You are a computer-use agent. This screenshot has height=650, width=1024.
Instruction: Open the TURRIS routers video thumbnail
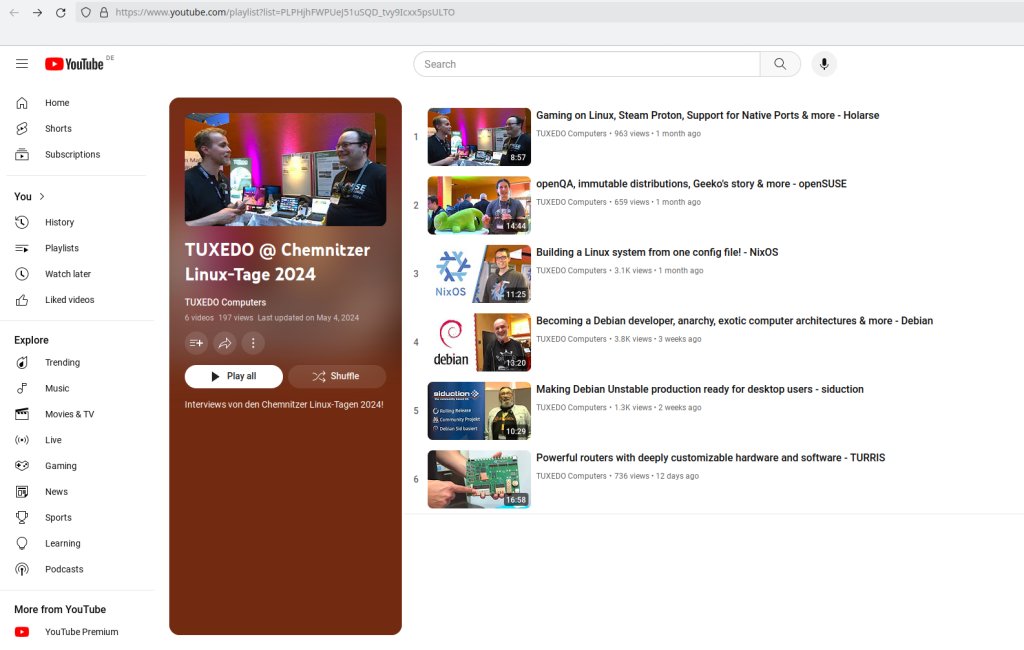point(479,479)
